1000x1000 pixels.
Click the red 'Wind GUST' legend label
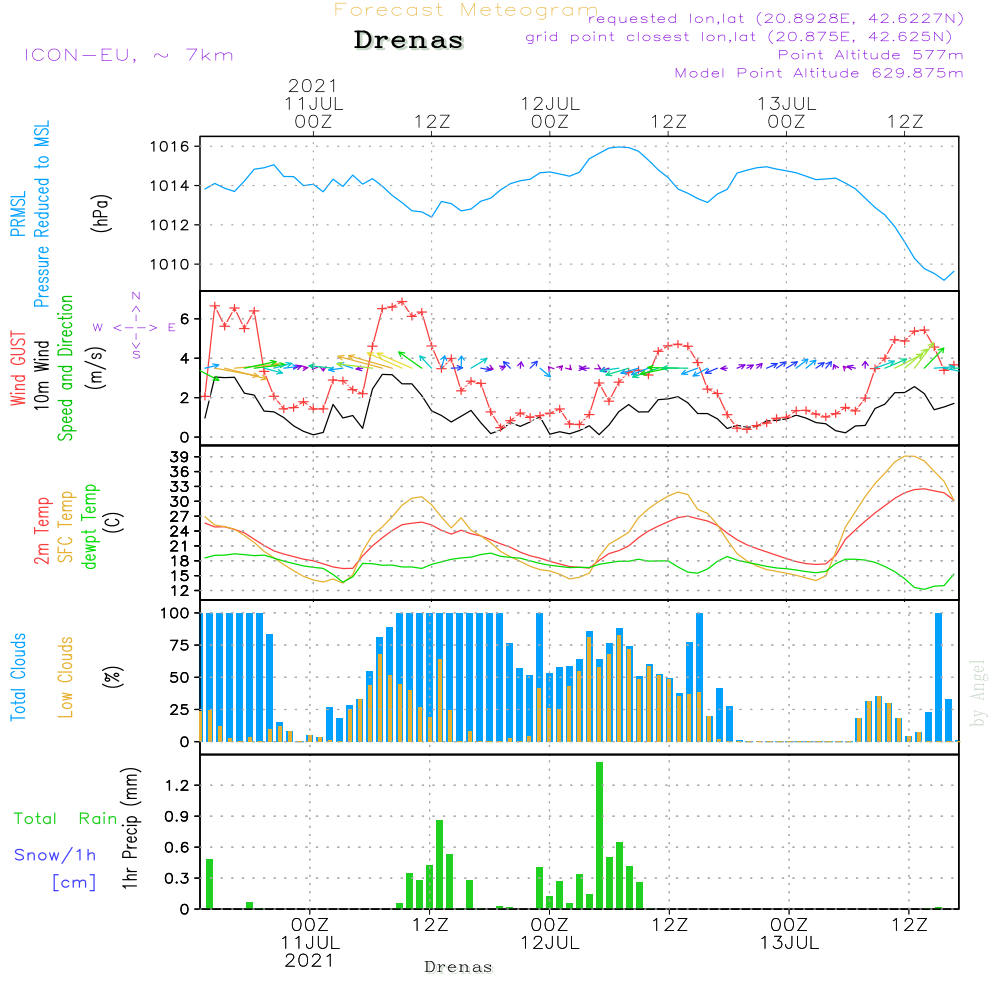pos(18,369)
